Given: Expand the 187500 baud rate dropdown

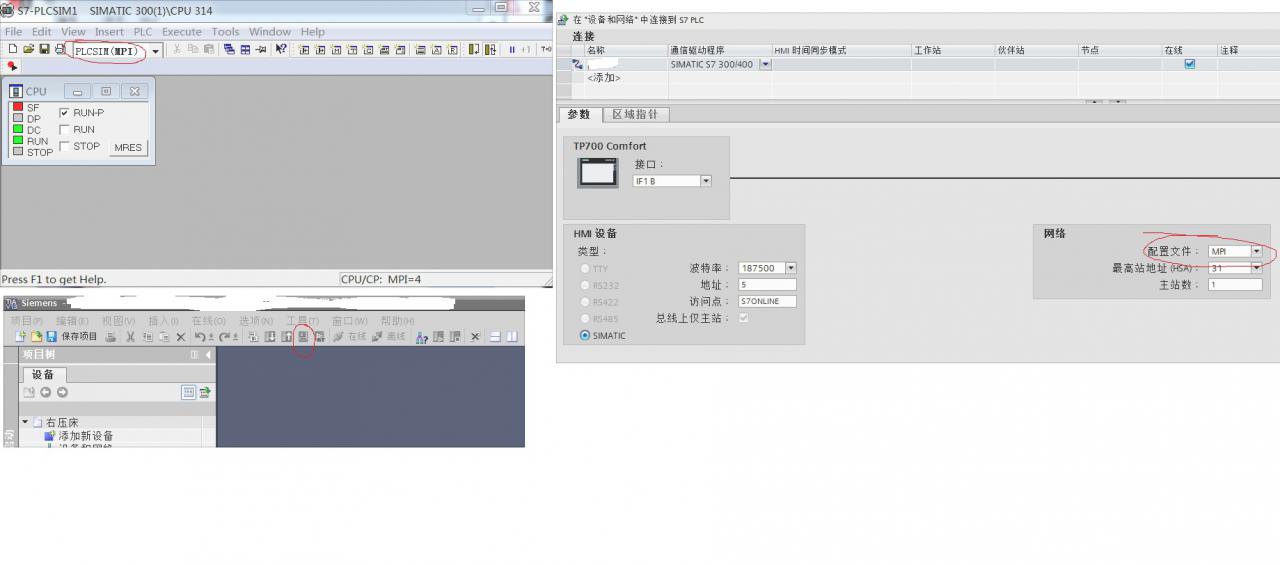Looking at the screenshot, I should pyautogui.click(x=791, y=268).
